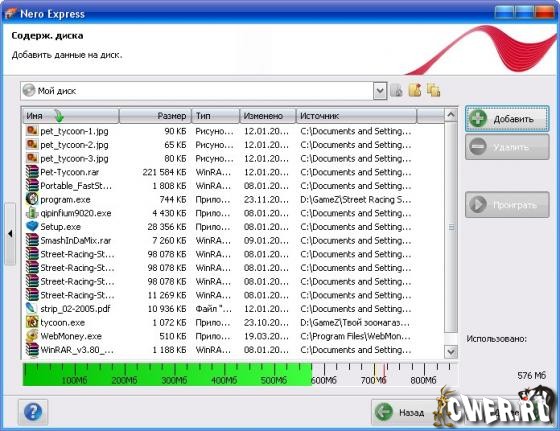The height and width of the screenshot is (431, 560).
Task: Click the create new folder icon
Action: (x=415, y=90)
